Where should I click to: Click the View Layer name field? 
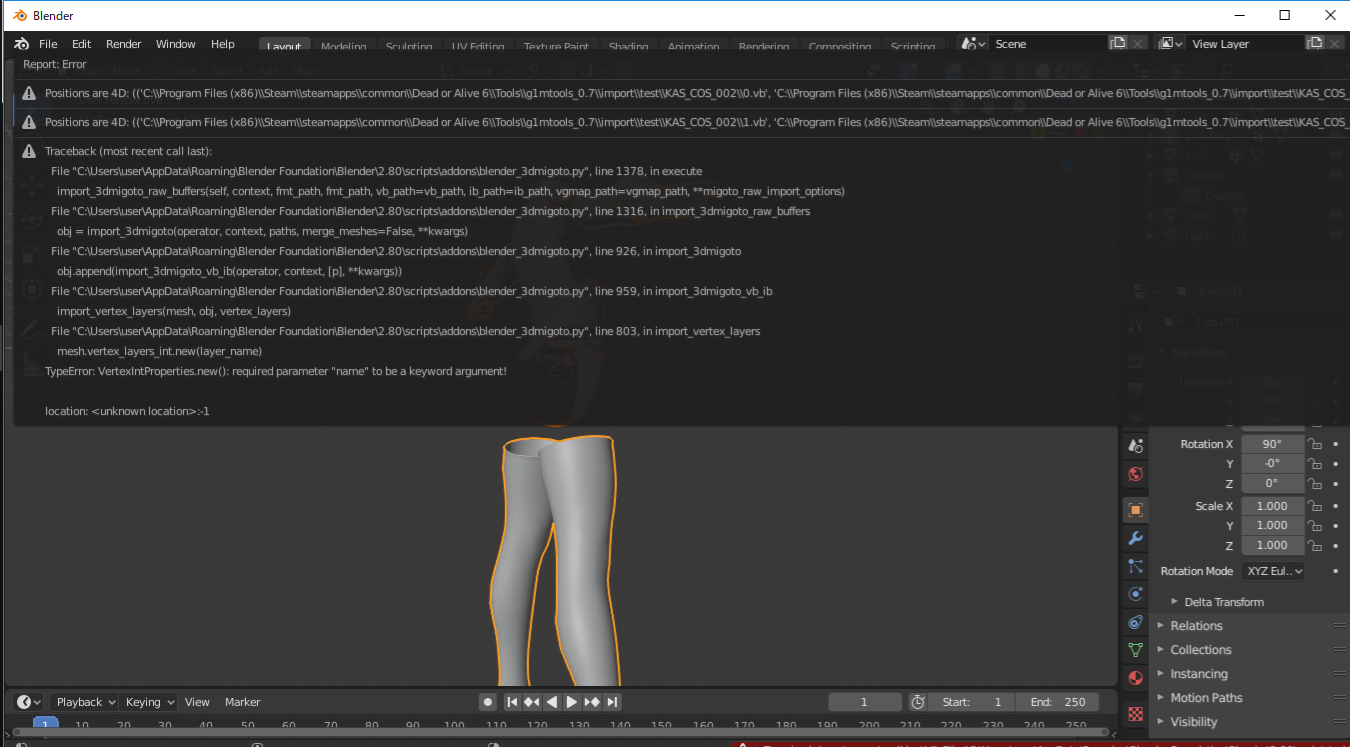point(1246,44)
